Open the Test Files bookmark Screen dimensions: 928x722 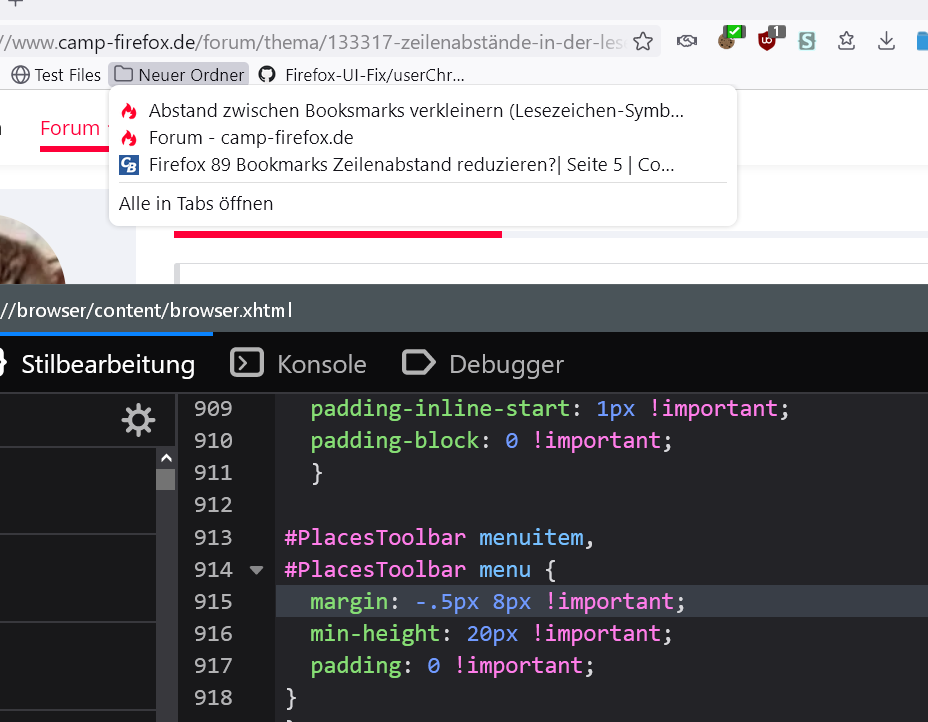[x=56, y=75]
